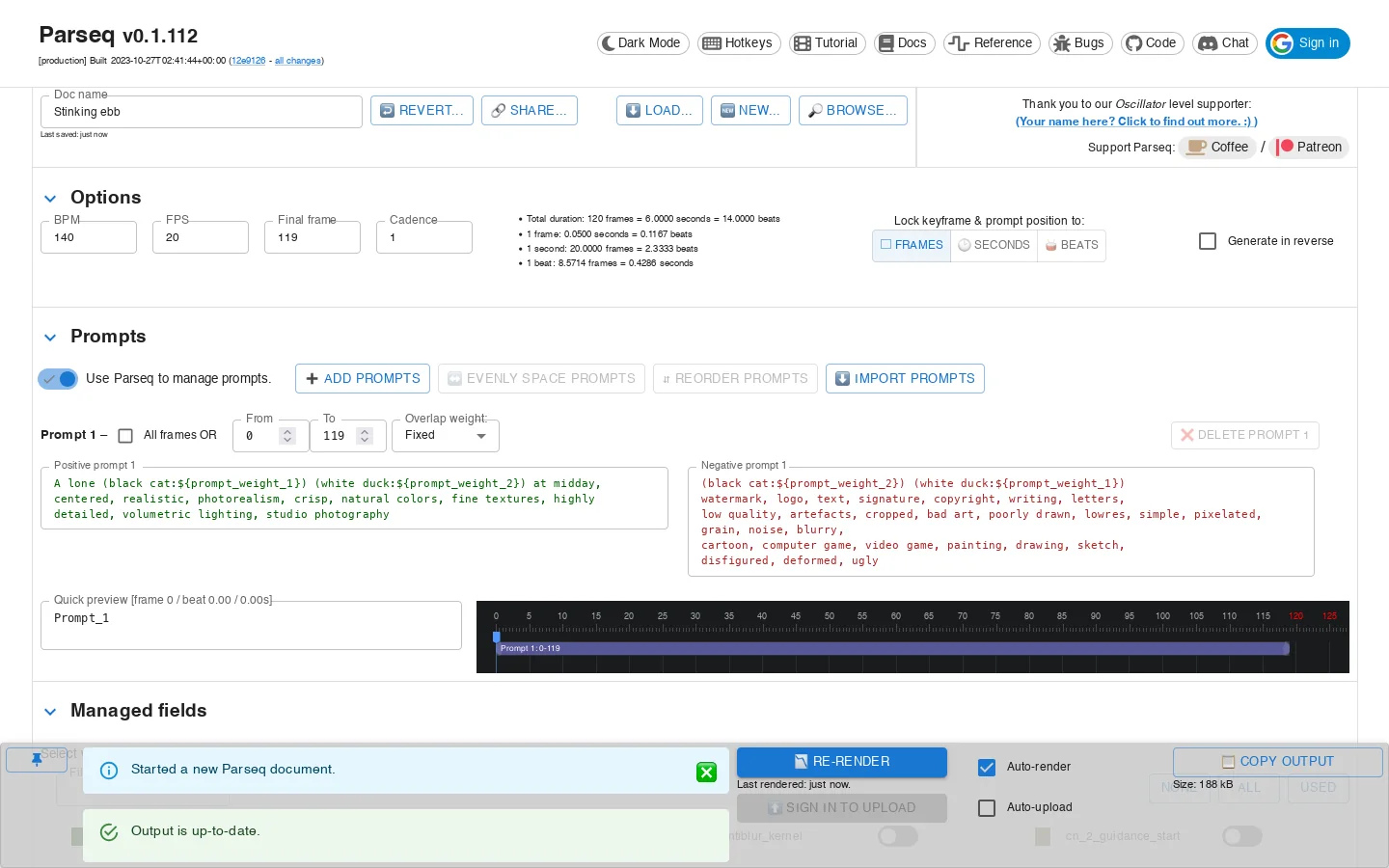
Task: Open the all changes link
Action: pyautogui.click(x=298, y=61)
